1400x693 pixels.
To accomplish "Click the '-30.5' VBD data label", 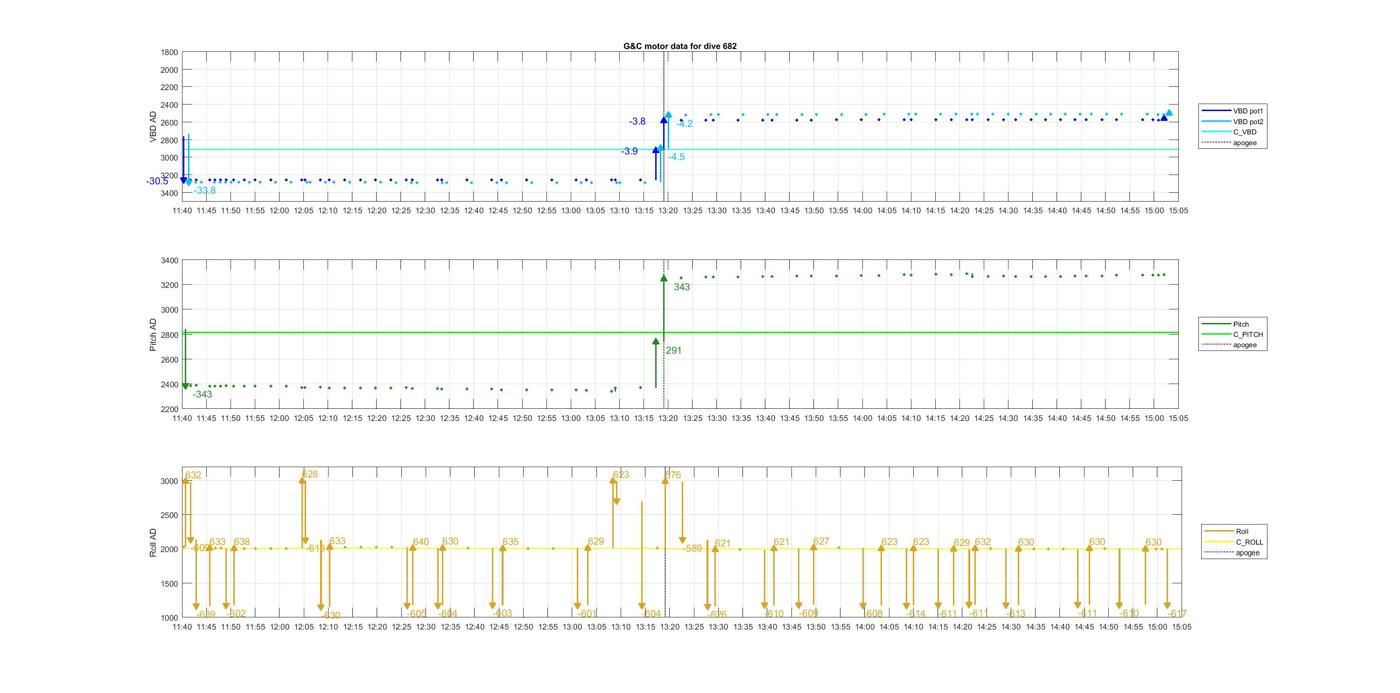I will coord(157,181).
